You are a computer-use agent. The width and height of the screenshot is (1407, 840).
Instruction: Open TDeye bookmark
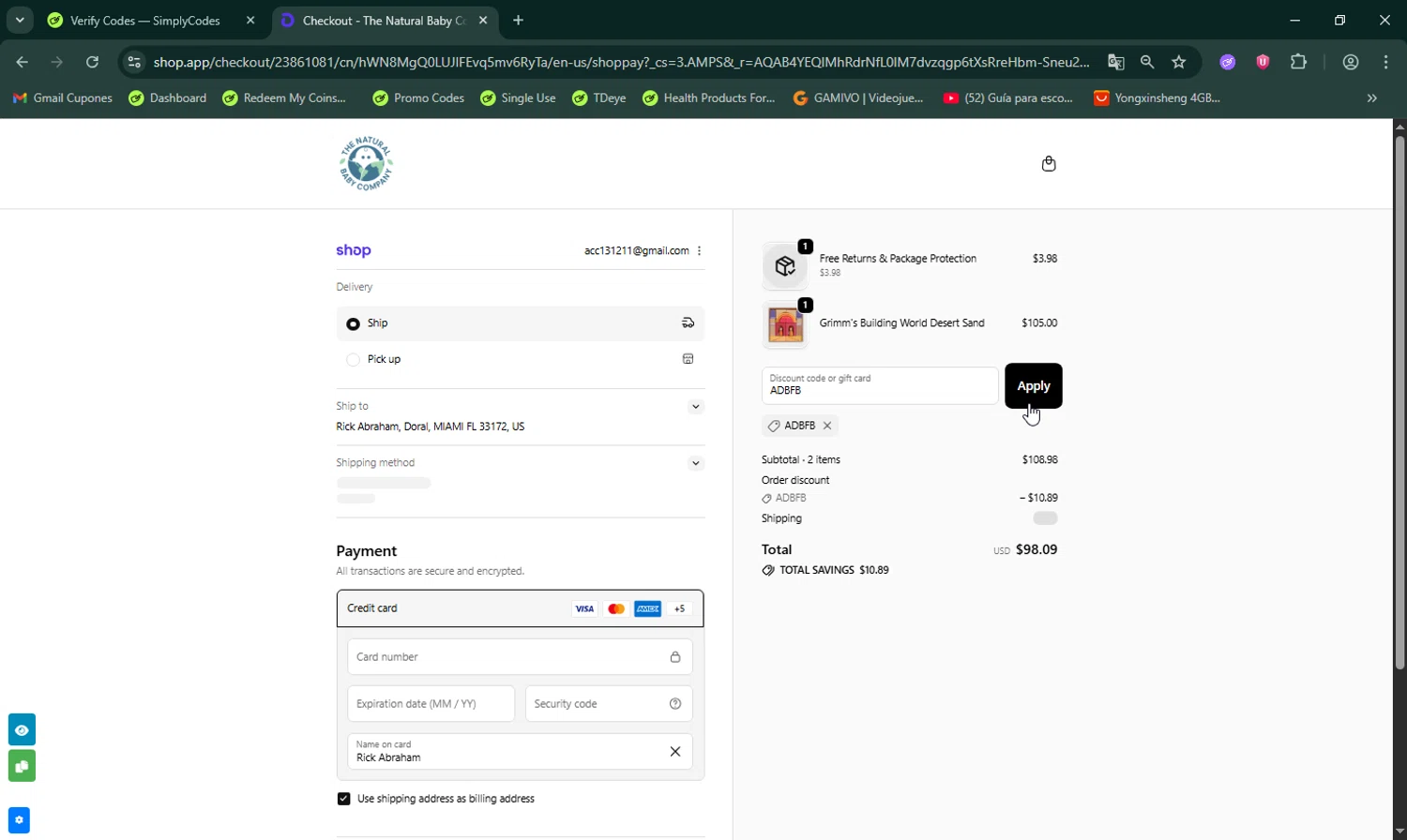coord(599,97)
